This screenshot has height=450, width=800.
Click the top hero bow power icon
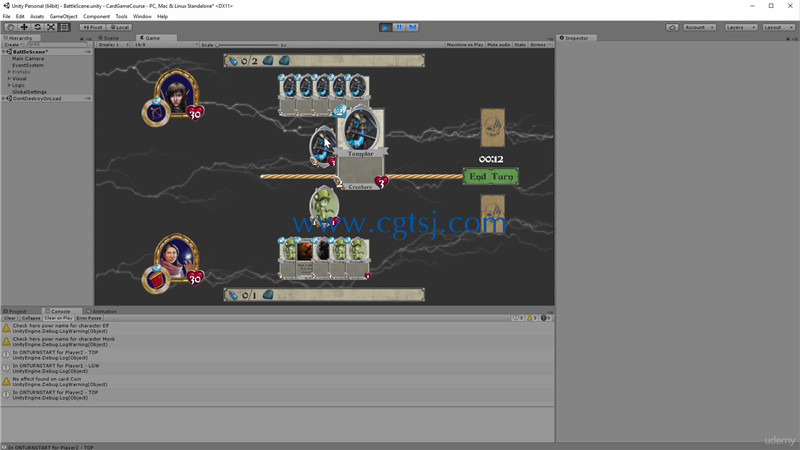pyautogui.click(x=156, y=112)
